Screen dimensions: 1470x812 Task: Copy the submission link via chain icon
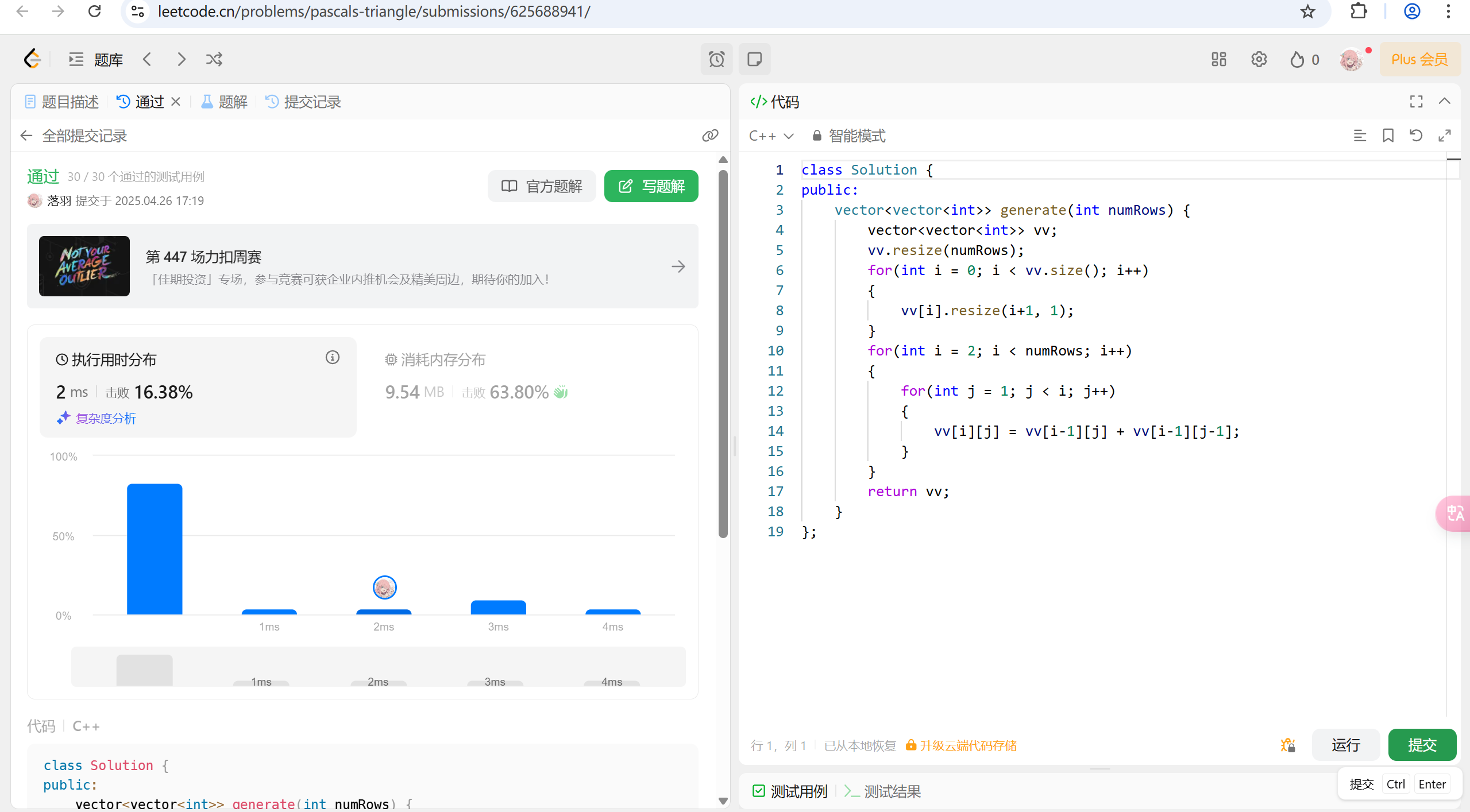pos(710,136)
